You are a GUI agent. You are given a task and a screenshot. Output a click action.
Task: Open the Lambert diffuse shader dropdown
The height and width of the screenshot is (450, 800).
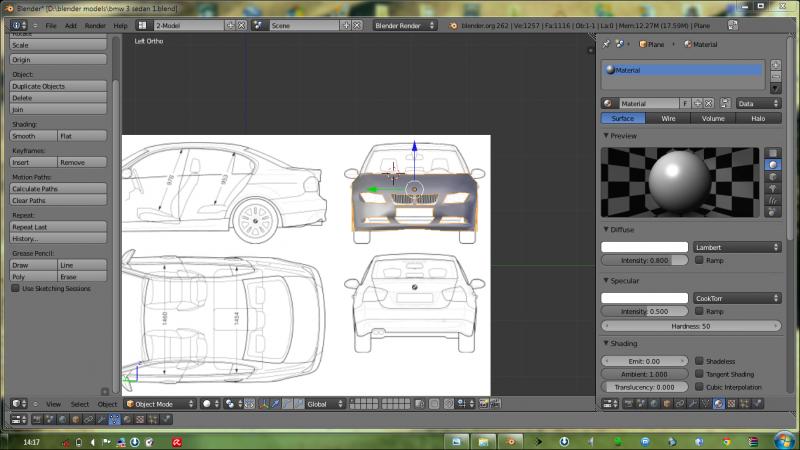click(737, 247)
